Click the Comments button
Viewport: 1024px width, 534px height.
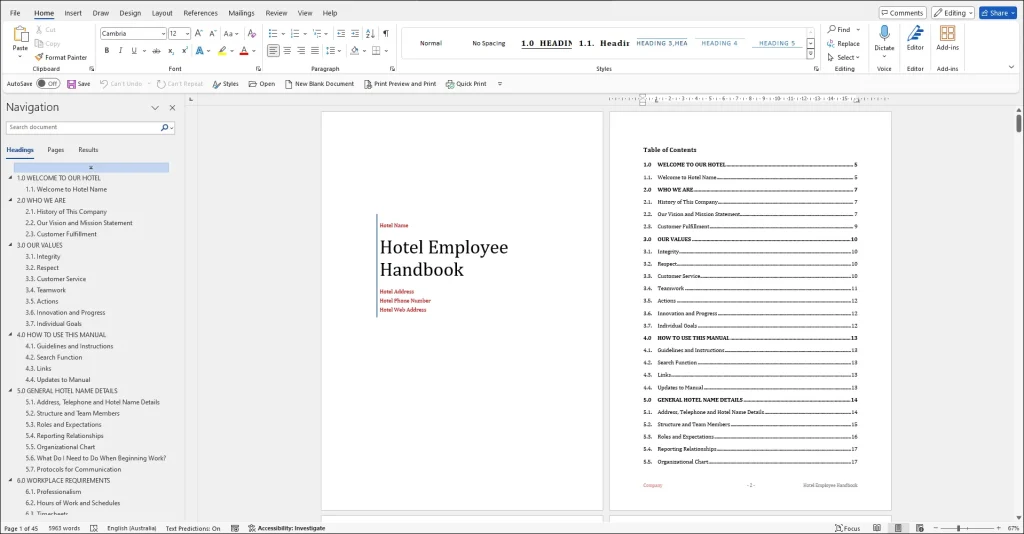click(x=903, y=12)
